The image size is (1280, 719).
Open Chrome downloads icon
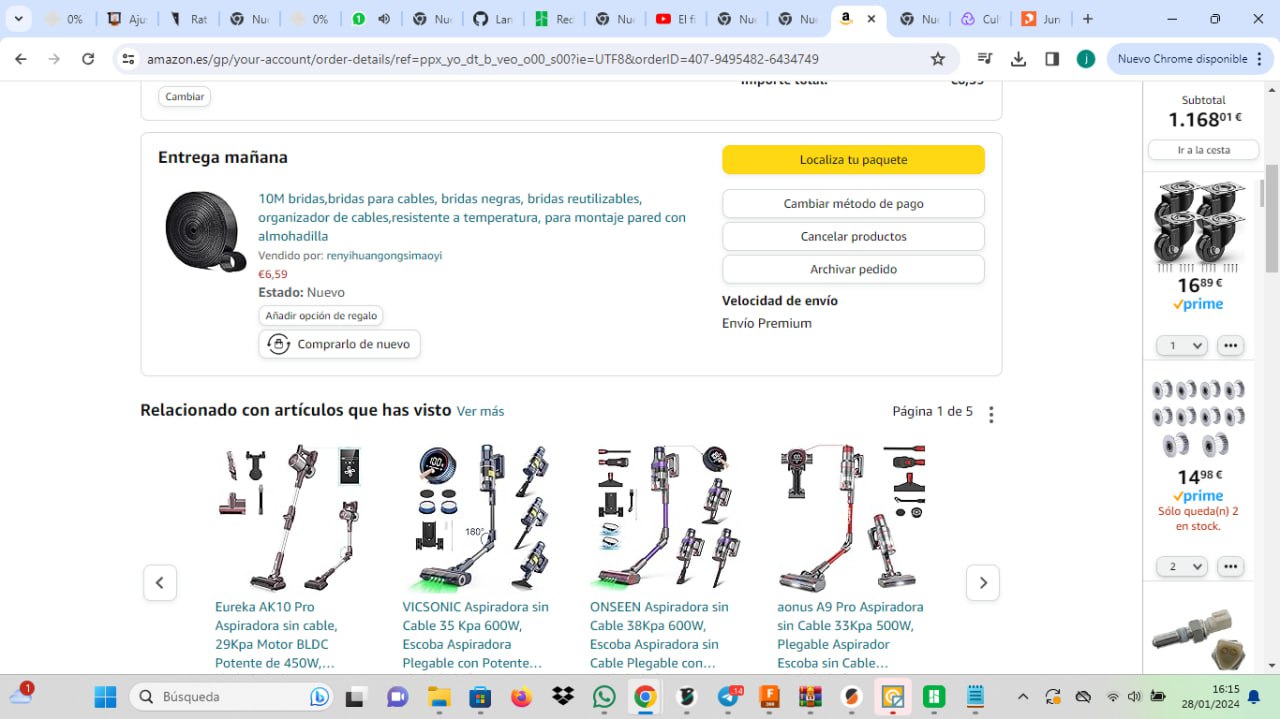(1018, 59)
